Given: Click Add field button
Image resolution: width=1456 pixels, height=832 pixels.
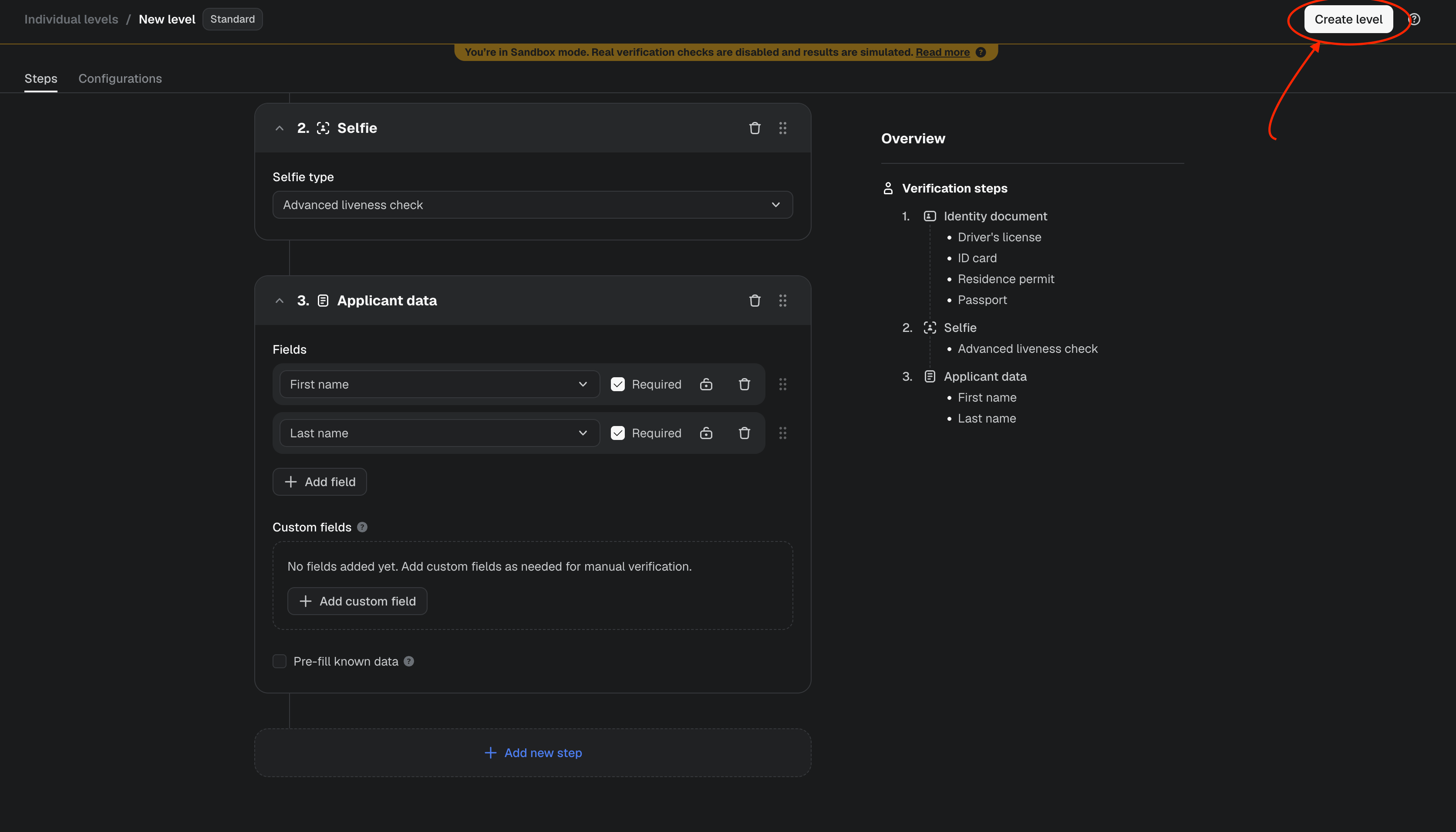Looking at the screenshot, I should coord(320,482).
